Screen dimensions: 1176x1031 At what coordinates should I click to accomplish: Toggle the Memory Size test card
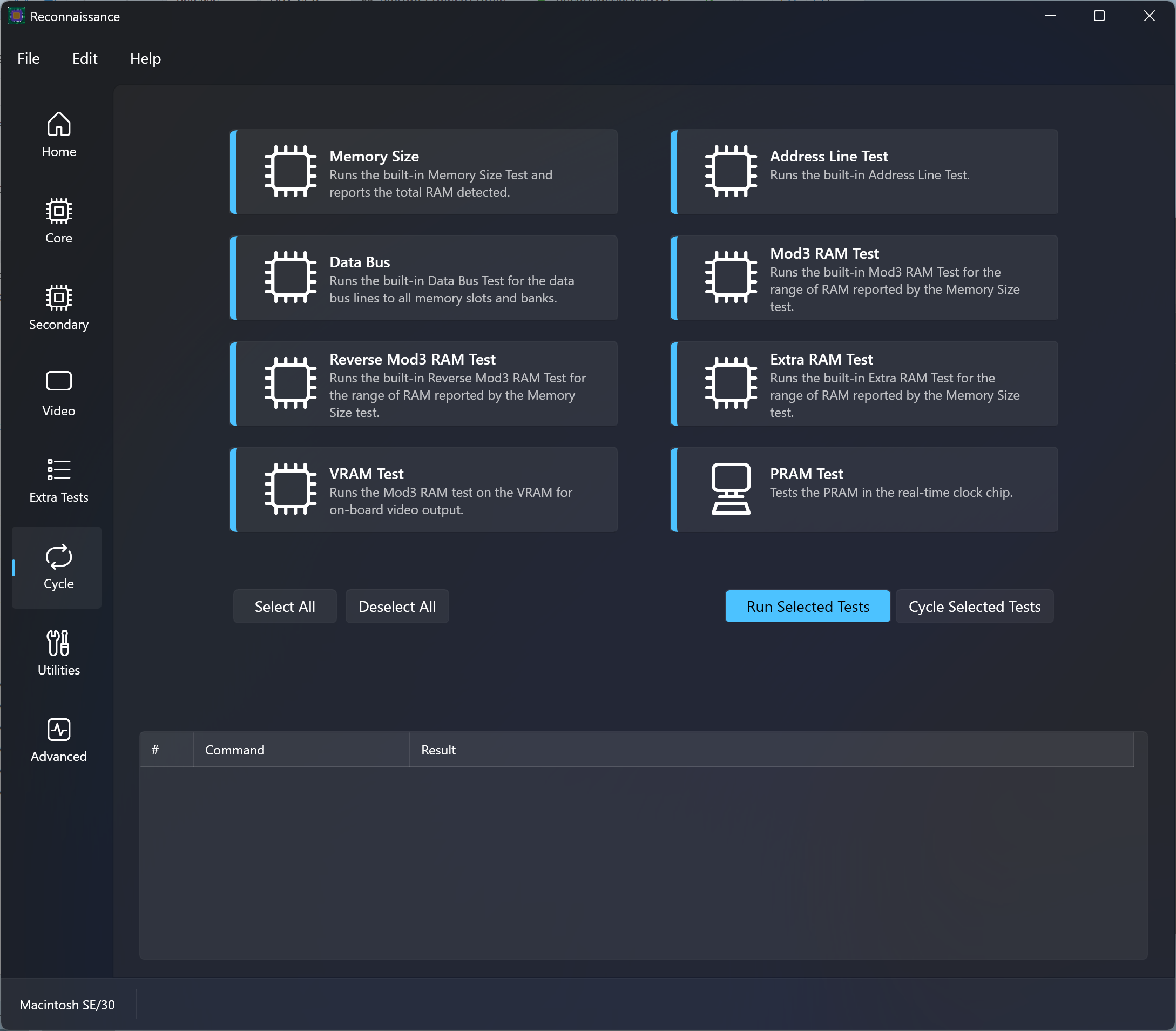(x=424, y=172)
